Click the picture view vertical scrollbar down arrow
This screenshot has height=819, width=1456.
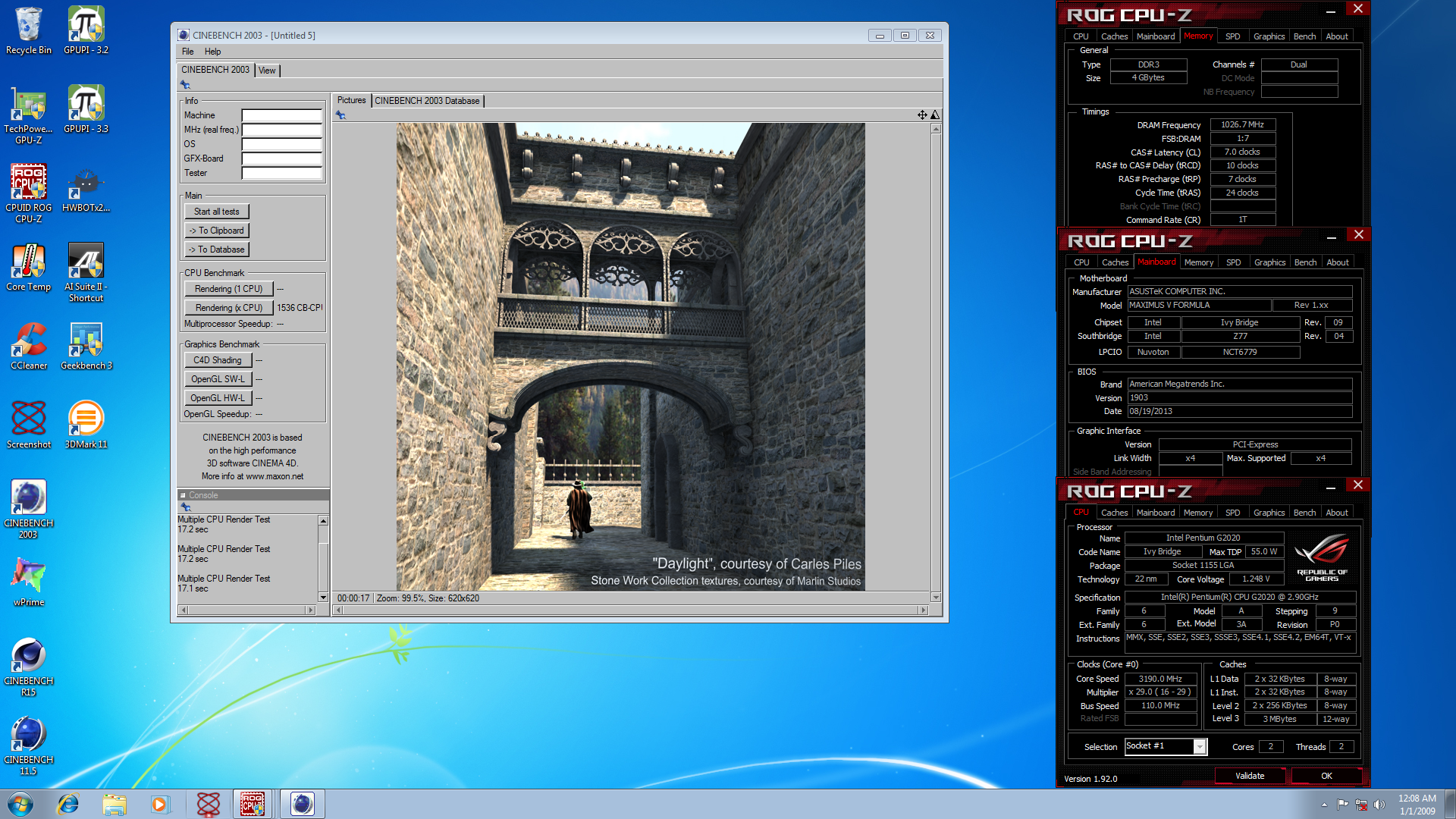936,598
